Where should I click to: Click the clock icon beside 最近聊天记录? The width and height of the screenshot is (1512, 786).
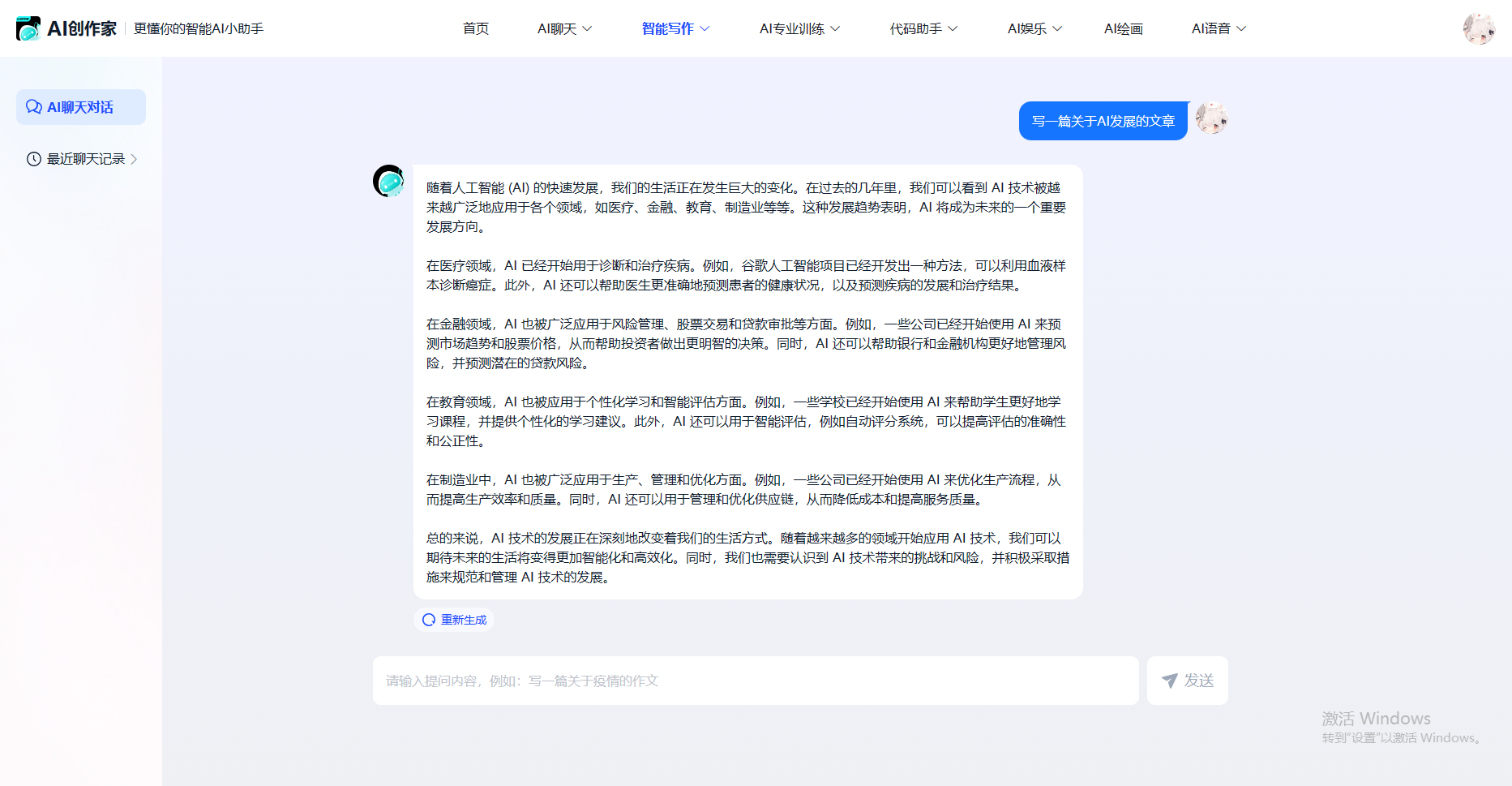pyautogui.click(x=34, y=159)
